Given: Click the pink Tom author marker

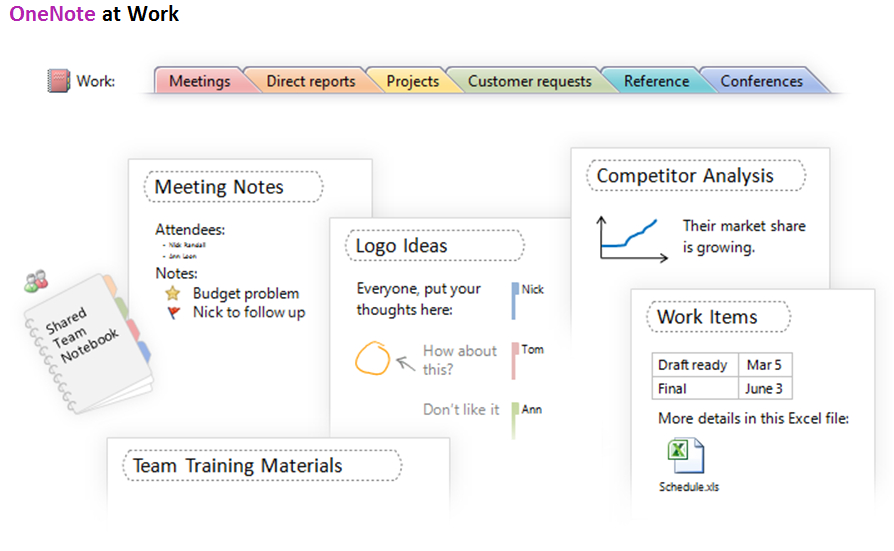Looking at the screenshot, I should click(514, 360).
